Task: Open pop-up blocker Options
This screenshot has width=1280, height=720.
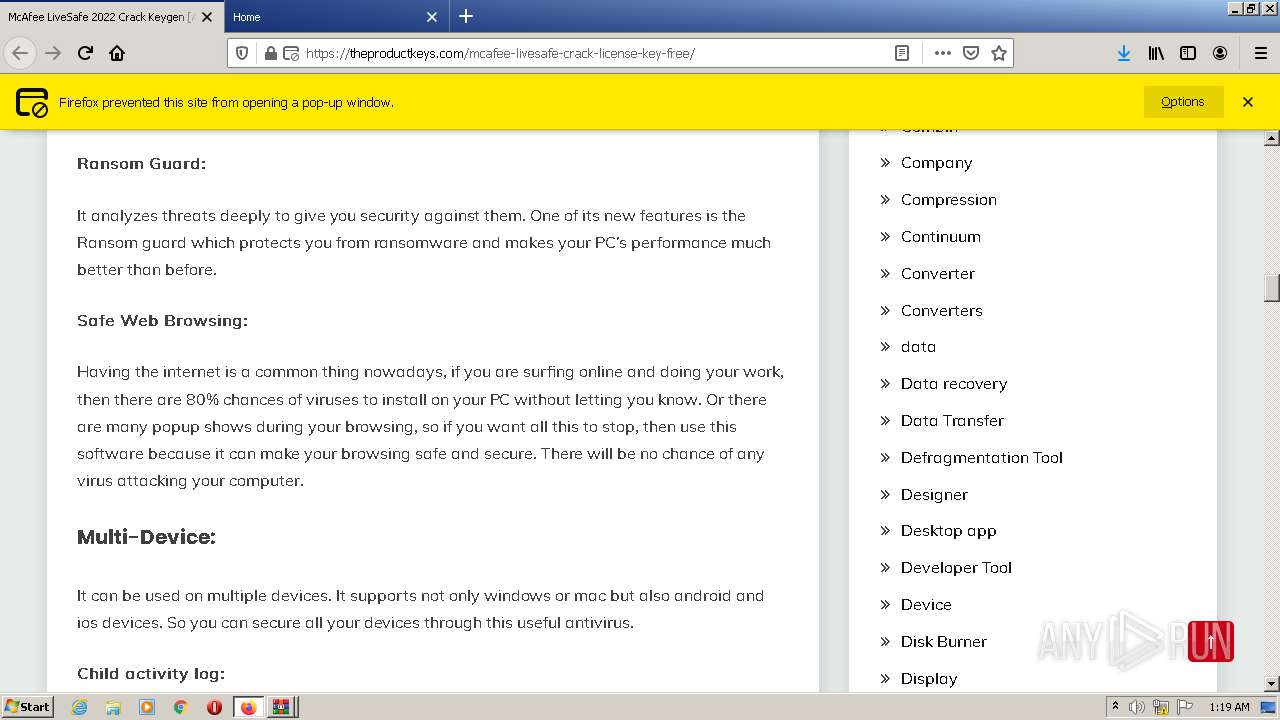Action: 1183,101
